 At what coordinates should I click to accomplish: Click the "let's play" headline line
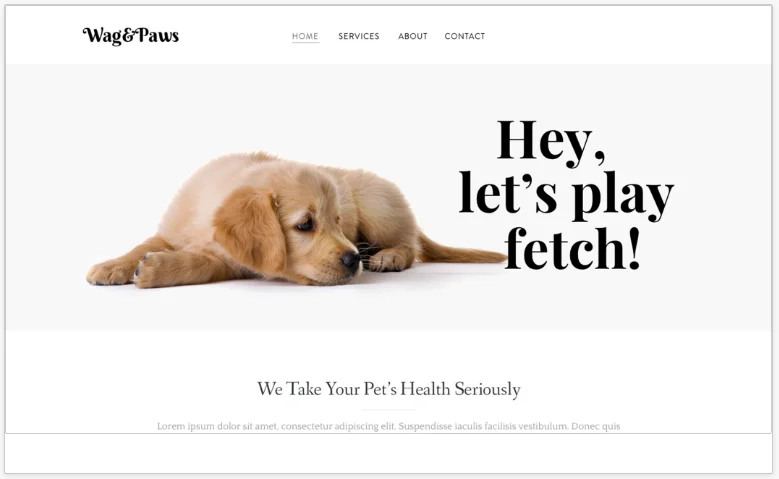(x=566, y=195)
